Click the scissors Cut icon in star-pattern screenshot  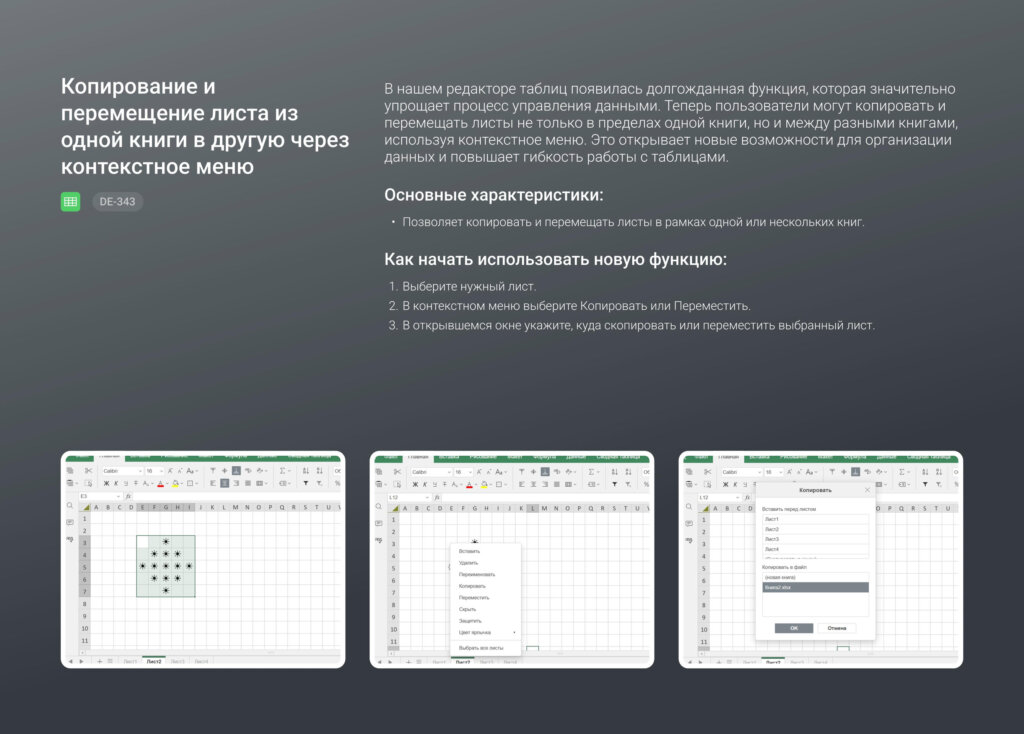(88, 471)
